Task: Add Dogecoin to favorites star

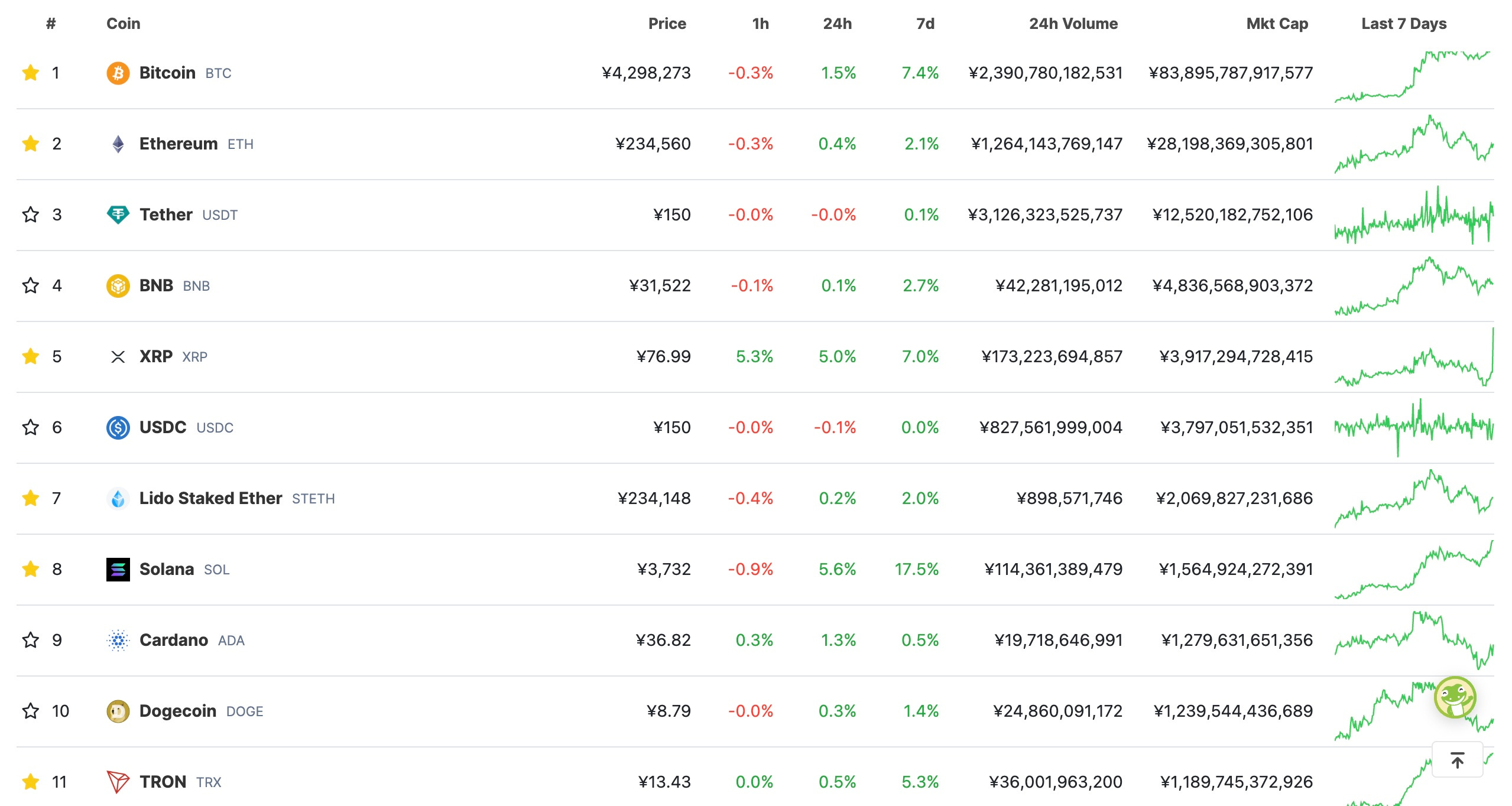Action: (31, 711)
